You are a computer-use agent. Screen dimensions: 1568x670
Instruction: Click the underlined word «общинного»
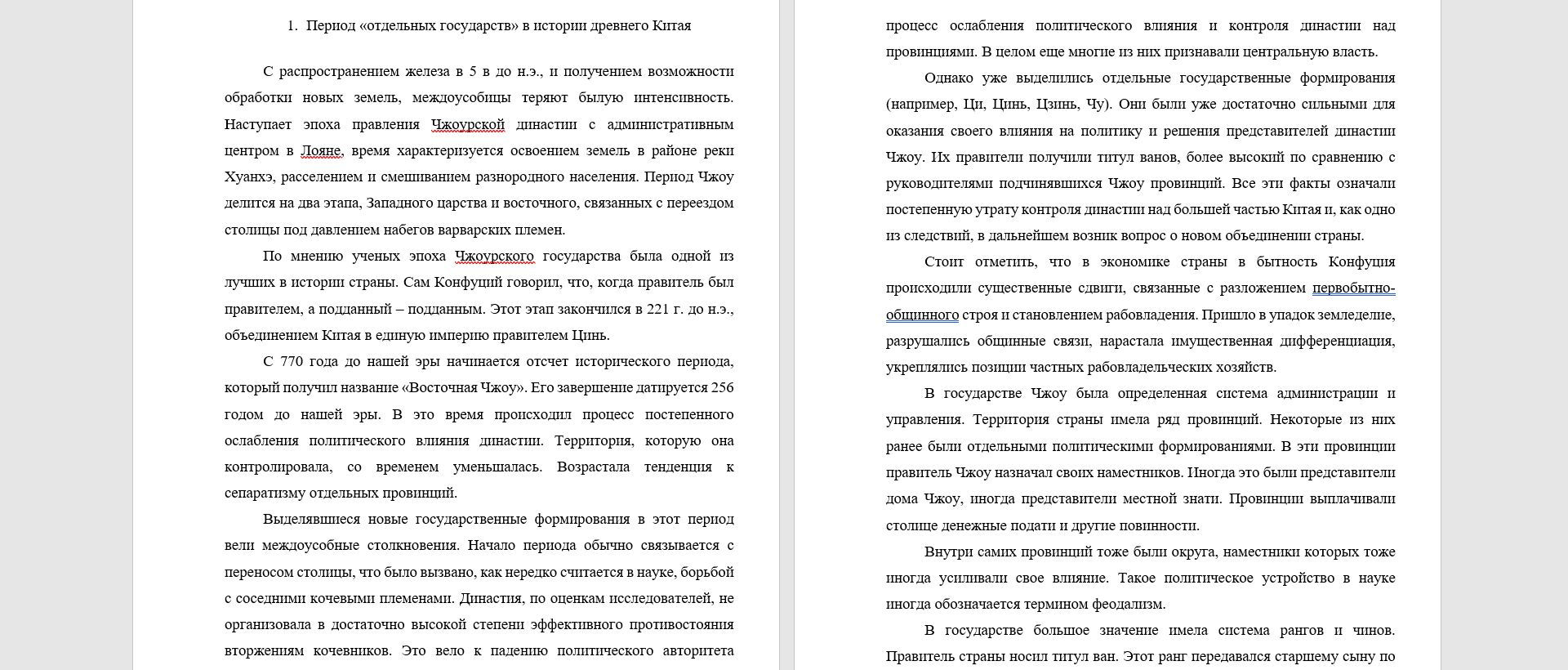pos(922,315)
